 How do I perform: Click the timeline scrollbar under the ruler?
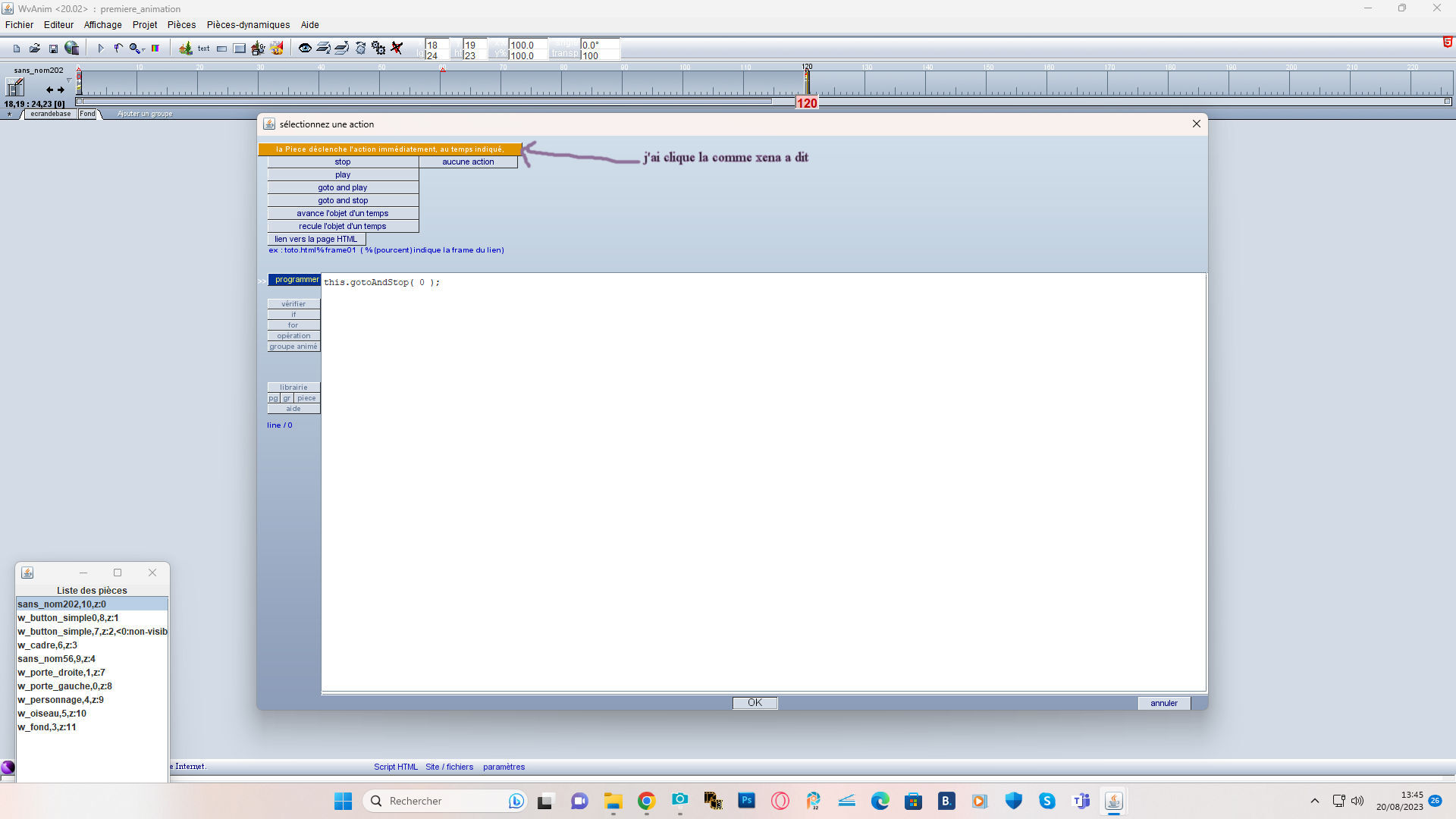click(425, 102)
